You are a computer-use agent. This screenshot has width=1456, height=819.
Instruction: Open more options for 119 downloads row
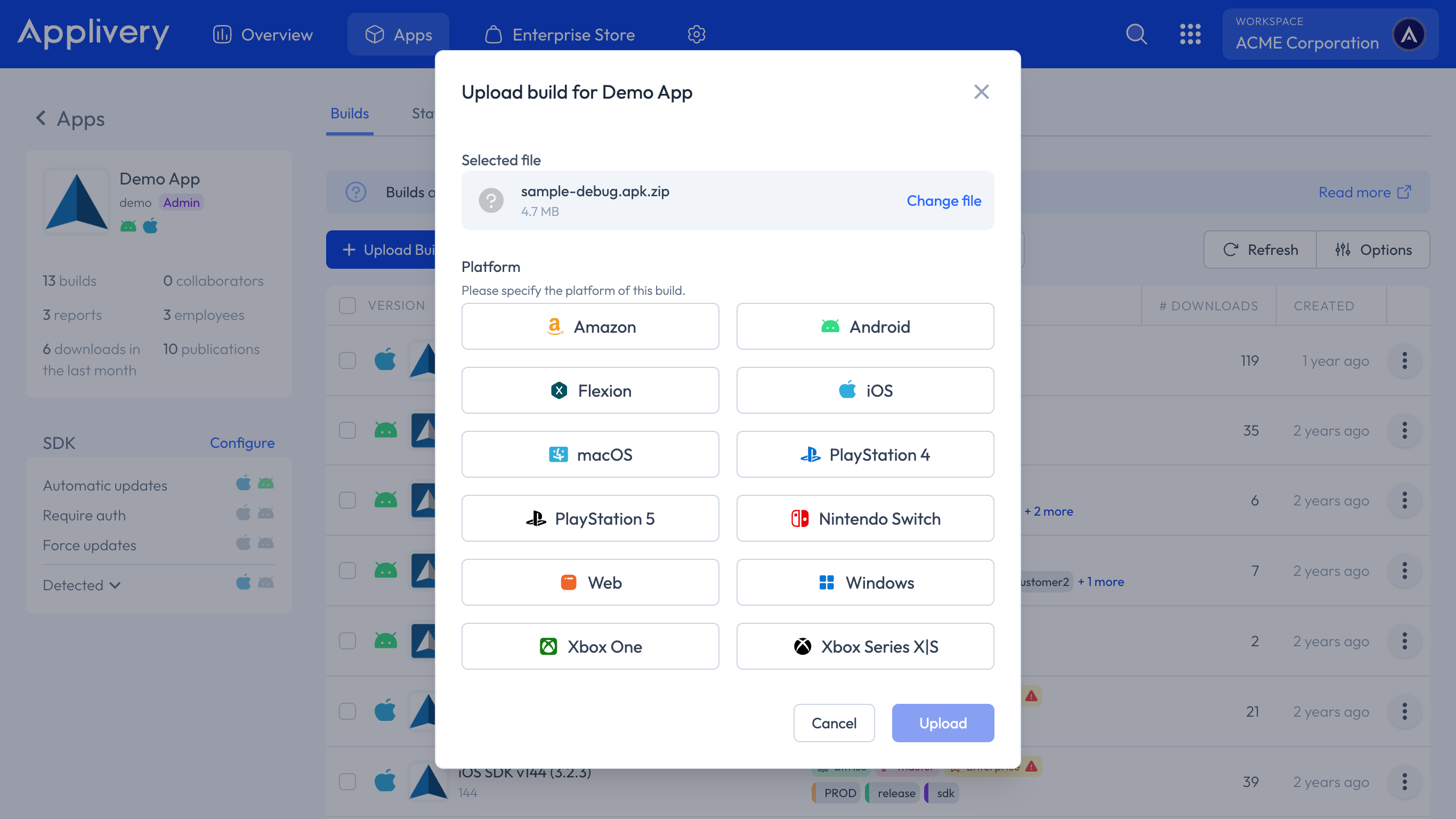pos(1404,360)
